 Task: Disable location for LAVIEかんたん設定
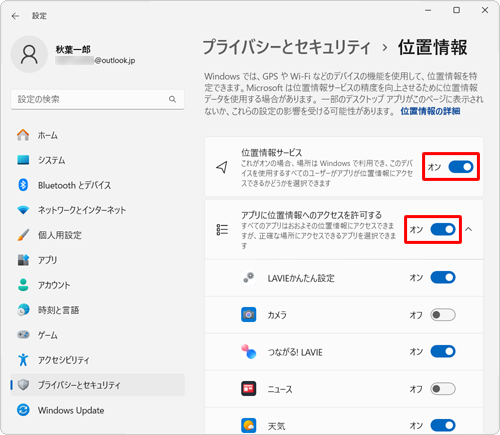(x=443, y=277)
